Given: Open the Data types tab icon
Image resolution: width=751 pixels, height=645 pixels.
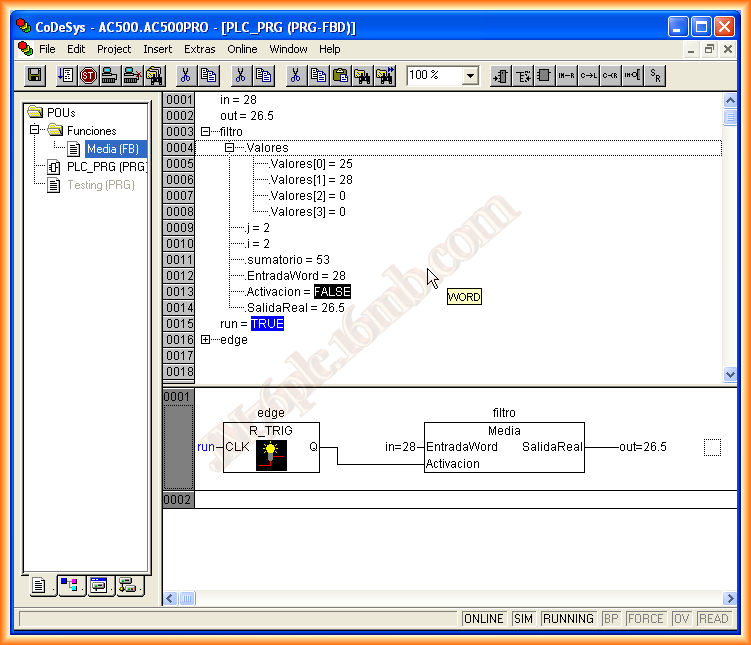Looking at the screenshot, I should (x=70, y=587).
